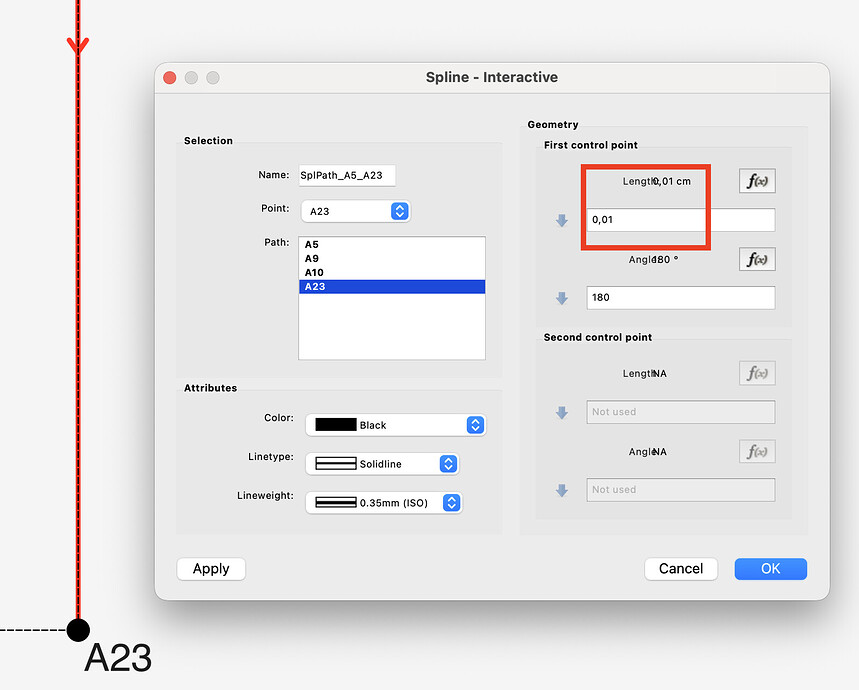Viewport: 859px width, 690px height.
Task: Select A9 in the Path list
Action: pyautogui.click(x=392, y=258)
